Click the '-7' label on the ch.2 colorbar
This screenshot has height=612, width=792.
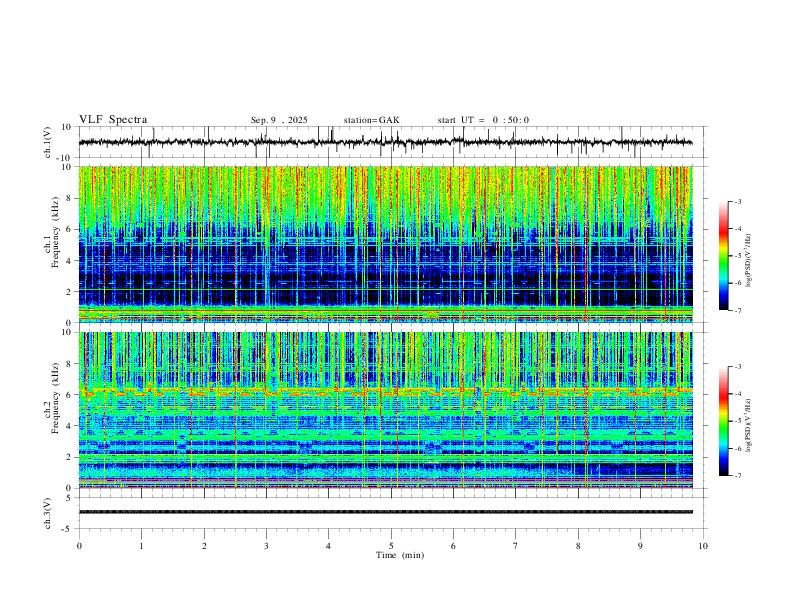[737, 475]
